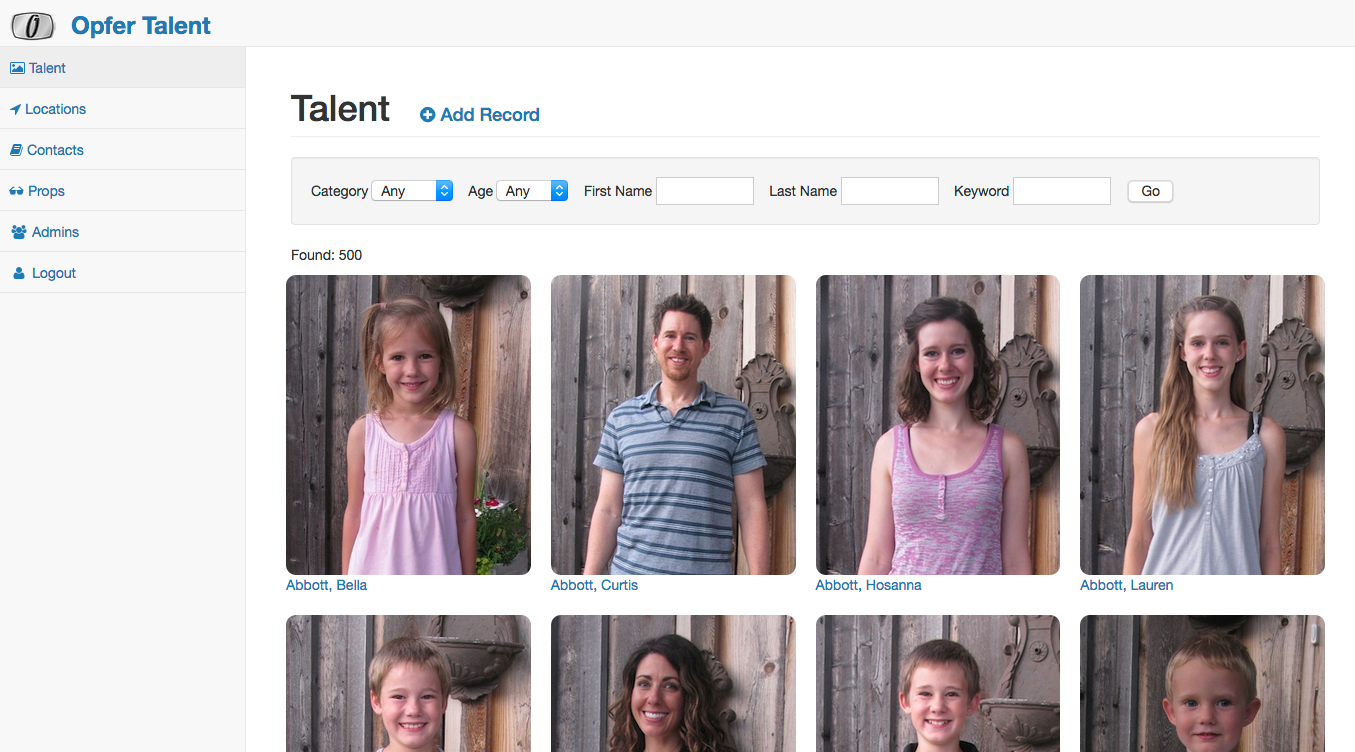Viewport: 1355px width, 752px height.
Task: Open the Category dropdown filter
Action: click(412, 191)
